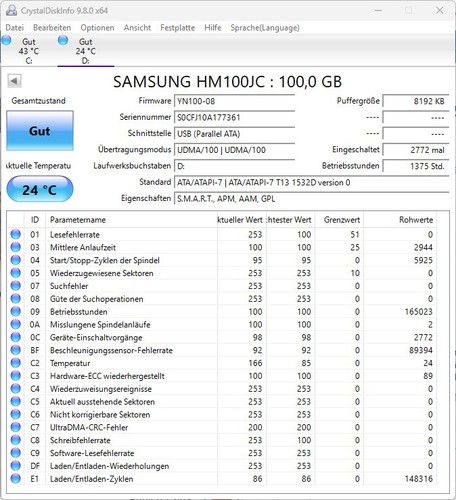Click the 24 °C temperature button
The image size is (456, 500).
(40, 190)
